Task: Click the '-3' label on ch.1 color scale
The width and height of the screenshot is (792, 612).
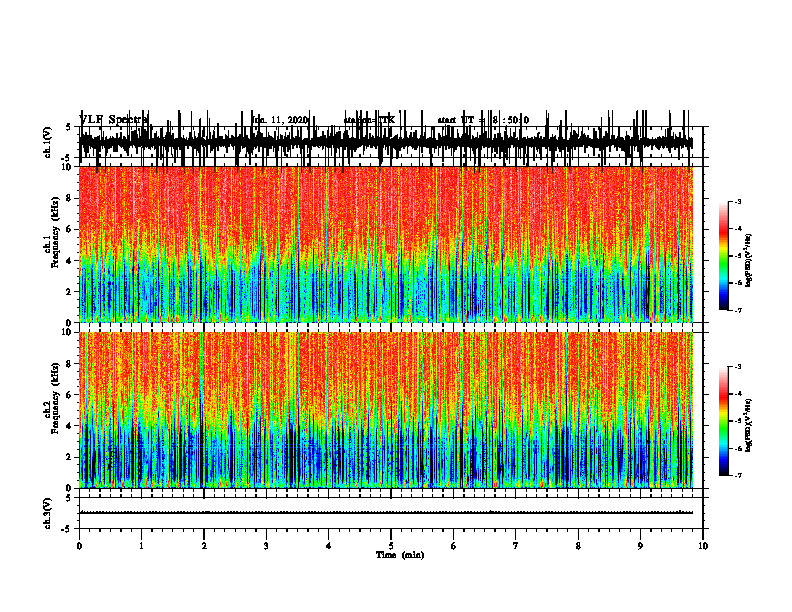Action: pyautogui.click(x=737, y=201)
